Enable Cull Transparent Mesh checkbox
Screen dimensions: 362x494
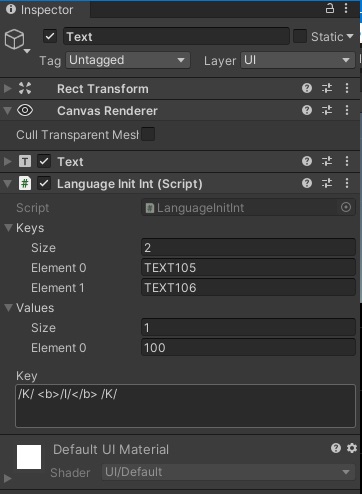(x=148, y=134)
